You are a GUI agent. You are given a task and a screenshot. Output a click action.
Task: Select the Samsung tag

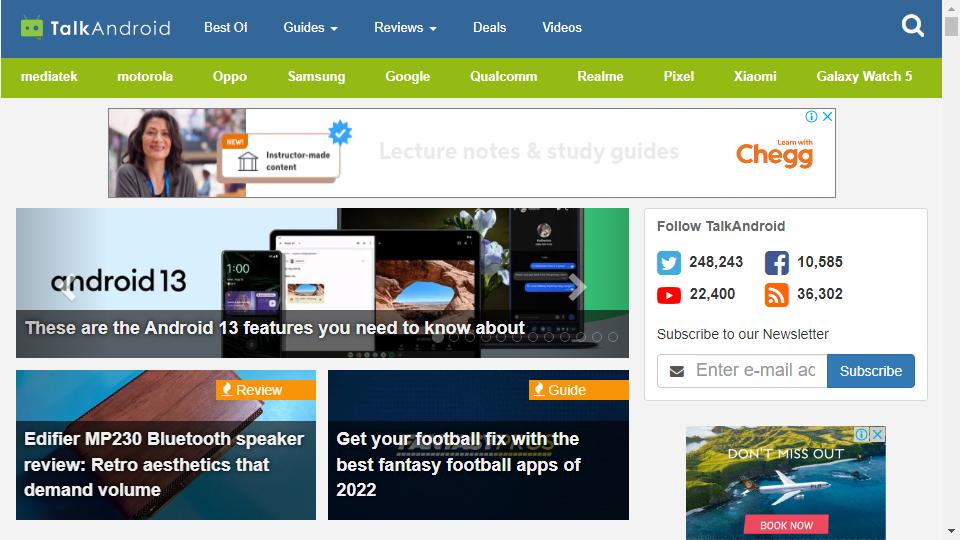pyautogui.click(x=317, y=77)
